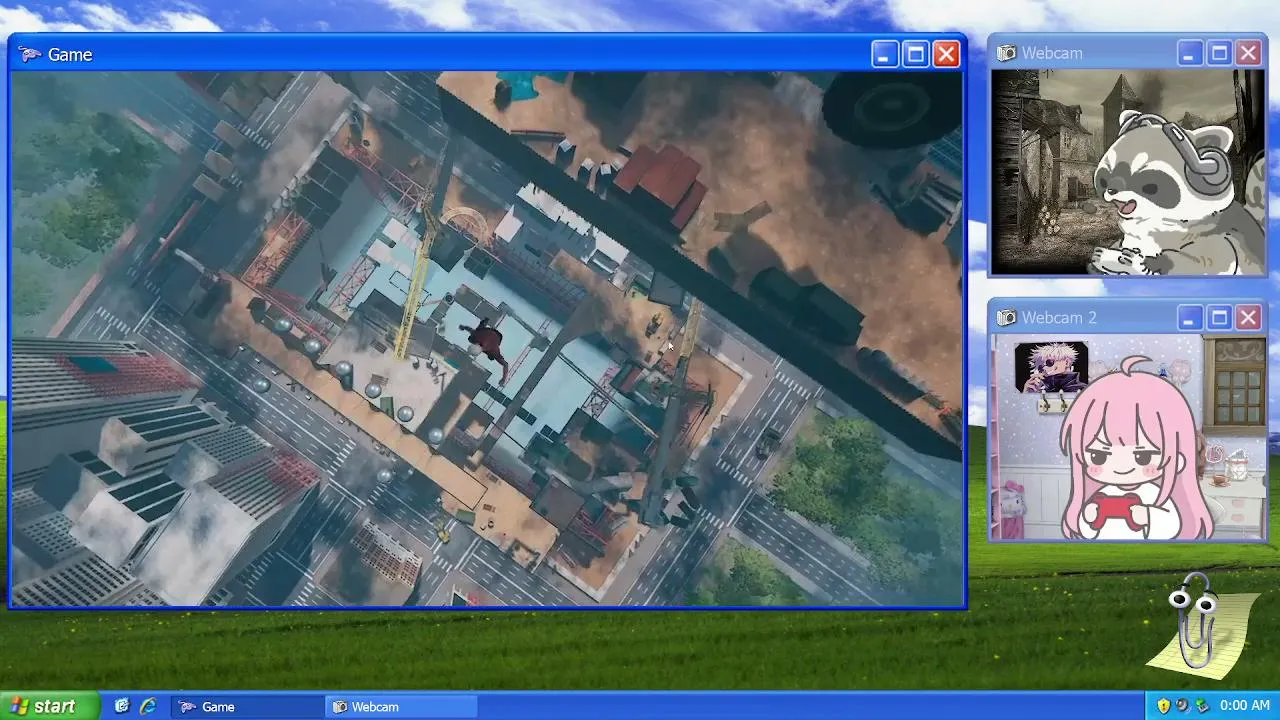Launch Internet Explorer from quick launch

148,706
